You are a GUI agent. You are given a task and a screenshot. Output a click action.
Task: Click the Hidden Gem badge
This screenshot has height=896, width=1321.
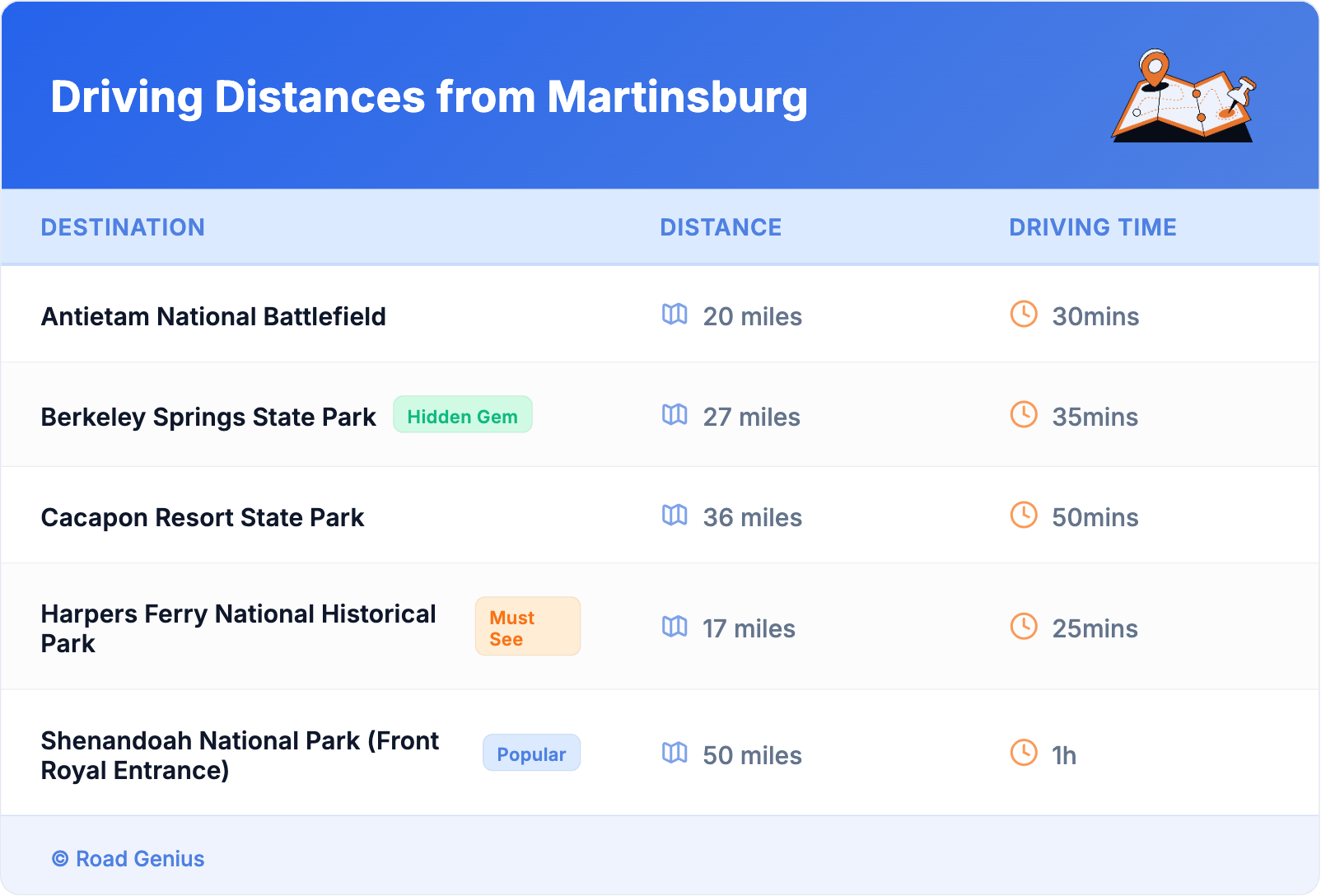[463, 415]
